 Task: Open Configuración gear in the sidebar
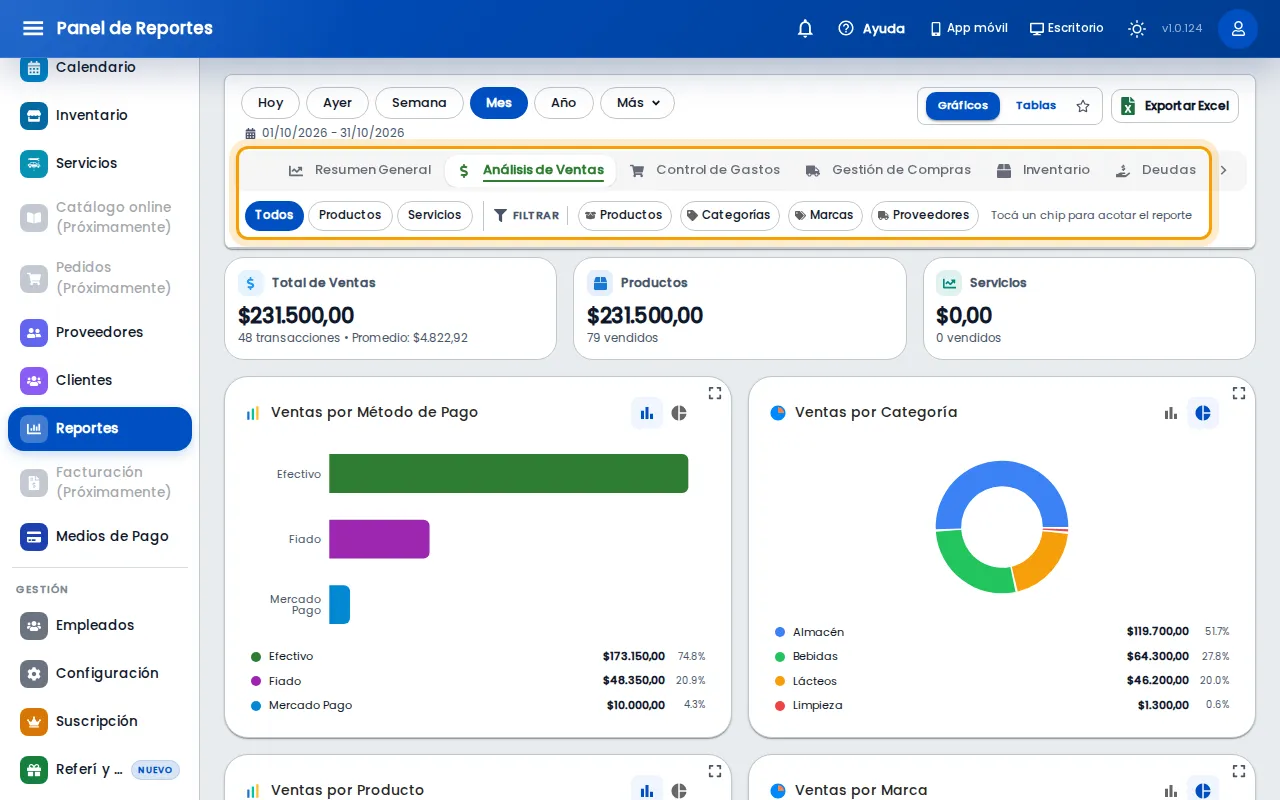tap(100, 673)
